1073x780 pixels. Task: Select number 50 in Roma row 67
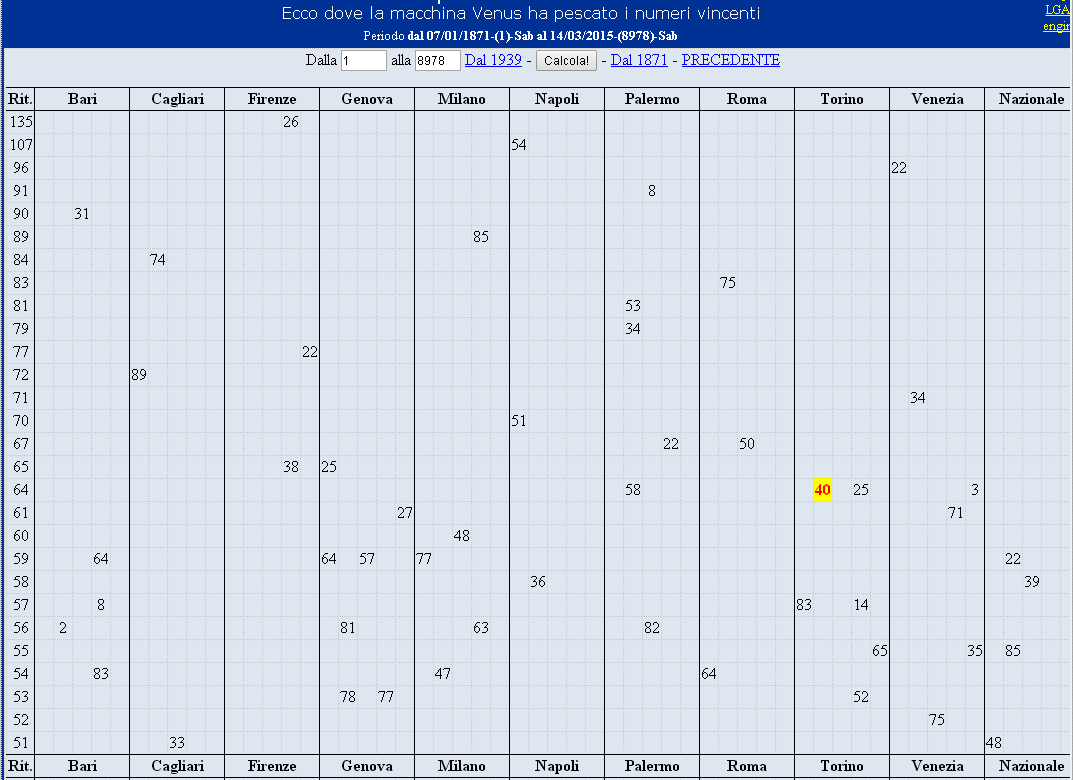747,444
